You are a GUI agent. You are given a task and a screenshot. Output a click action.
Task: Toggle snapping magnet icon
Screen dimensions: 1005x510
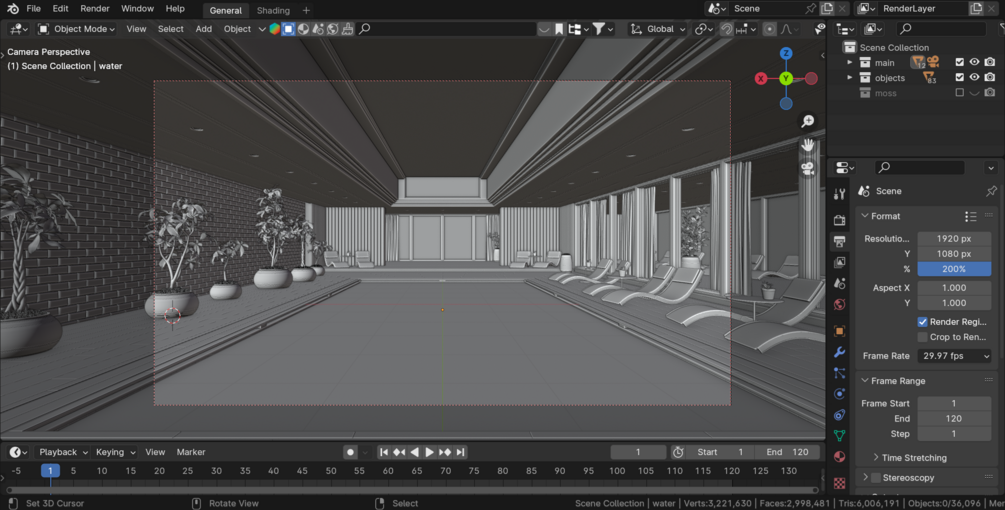tap(726, 29)
